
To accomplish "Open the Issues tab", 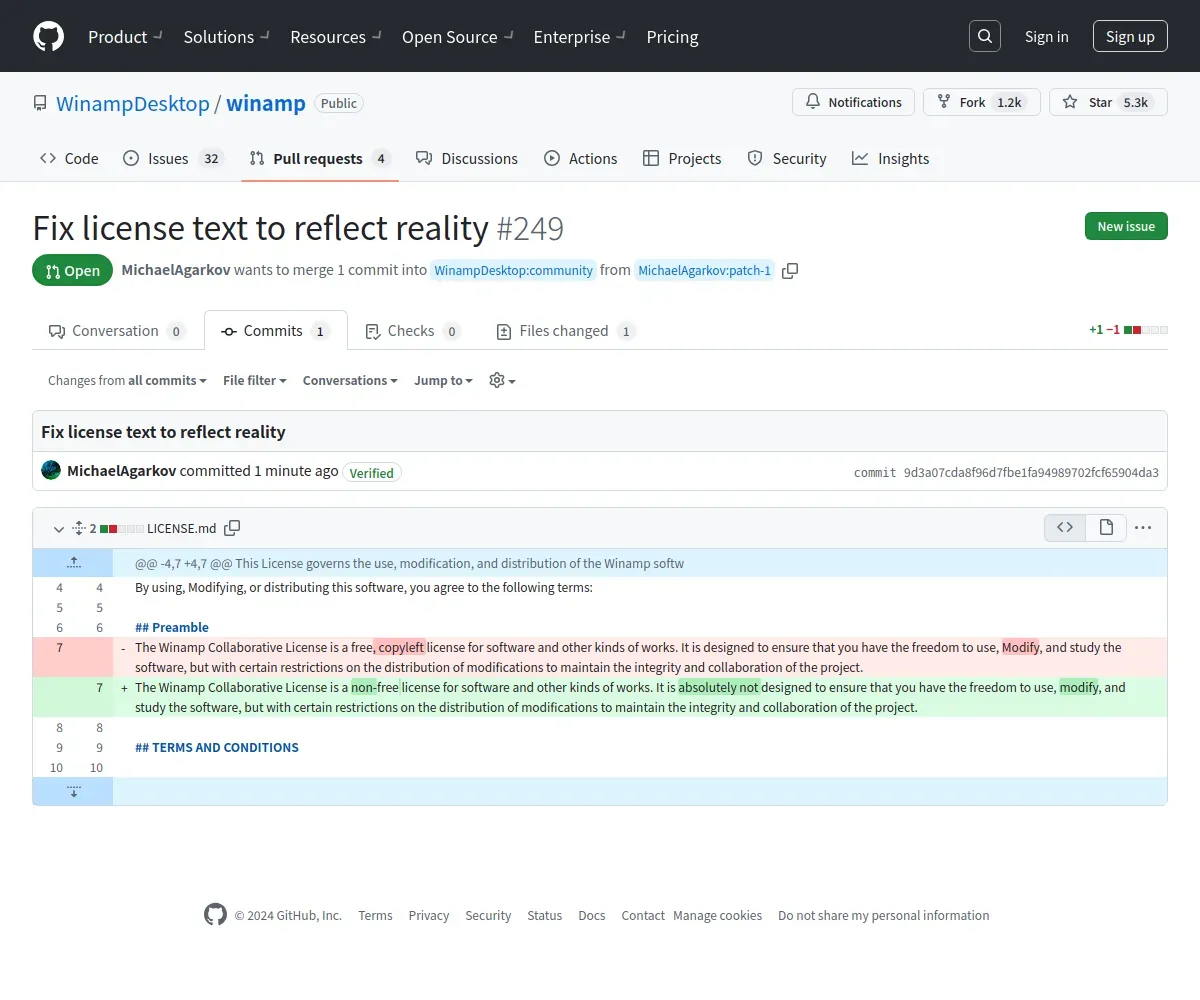I will 173,158.
